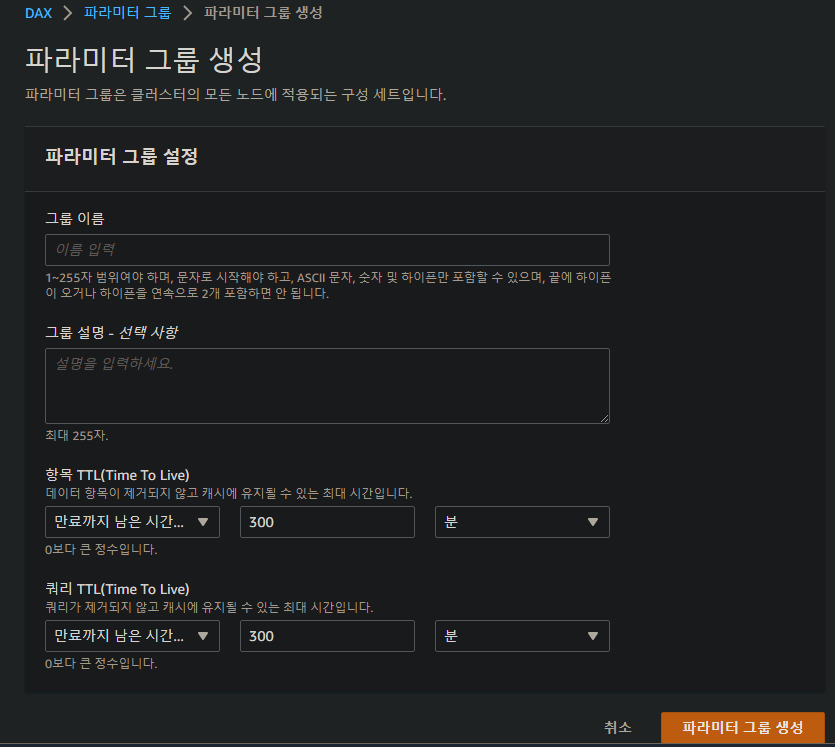Click the orange 파라미터 그룹 생성 button
This screenshot has width=835, height=747.
[x=742, y=727]
